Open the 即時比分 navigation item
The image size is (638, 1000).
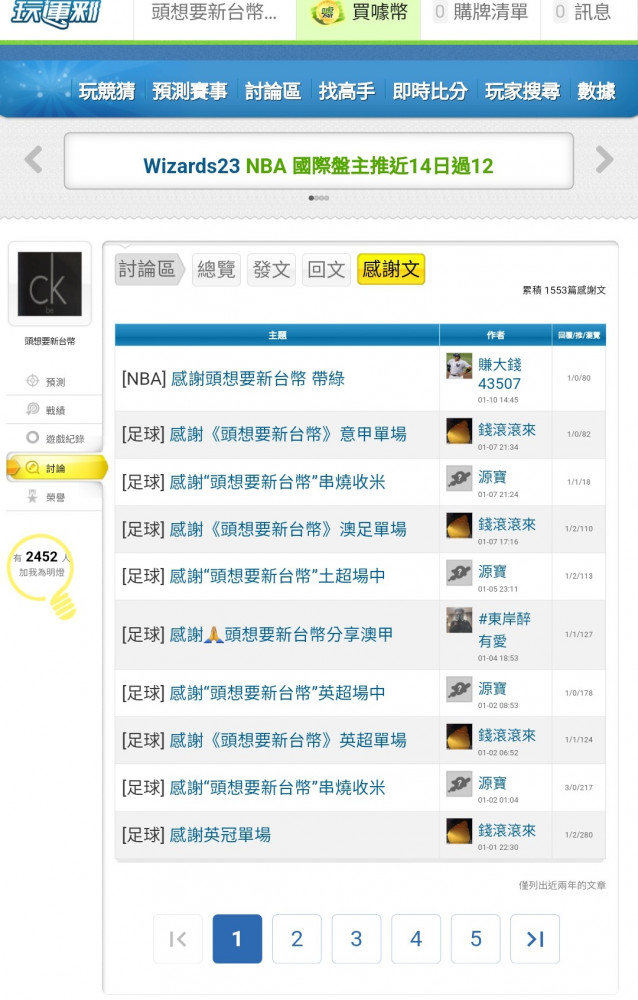click(x=430, y=91)
